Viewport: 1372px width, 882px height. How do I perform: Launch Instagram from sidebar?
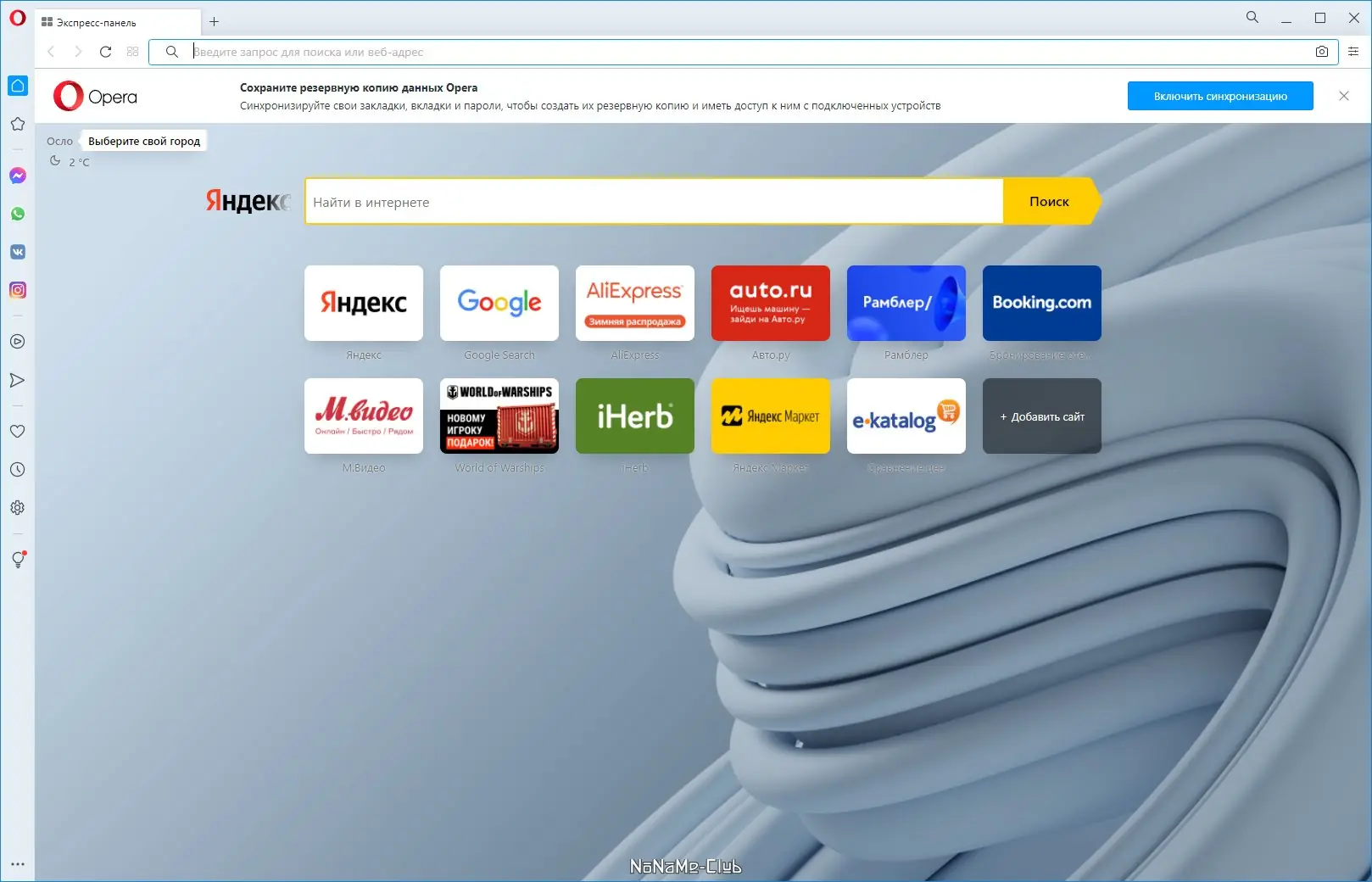18,290
